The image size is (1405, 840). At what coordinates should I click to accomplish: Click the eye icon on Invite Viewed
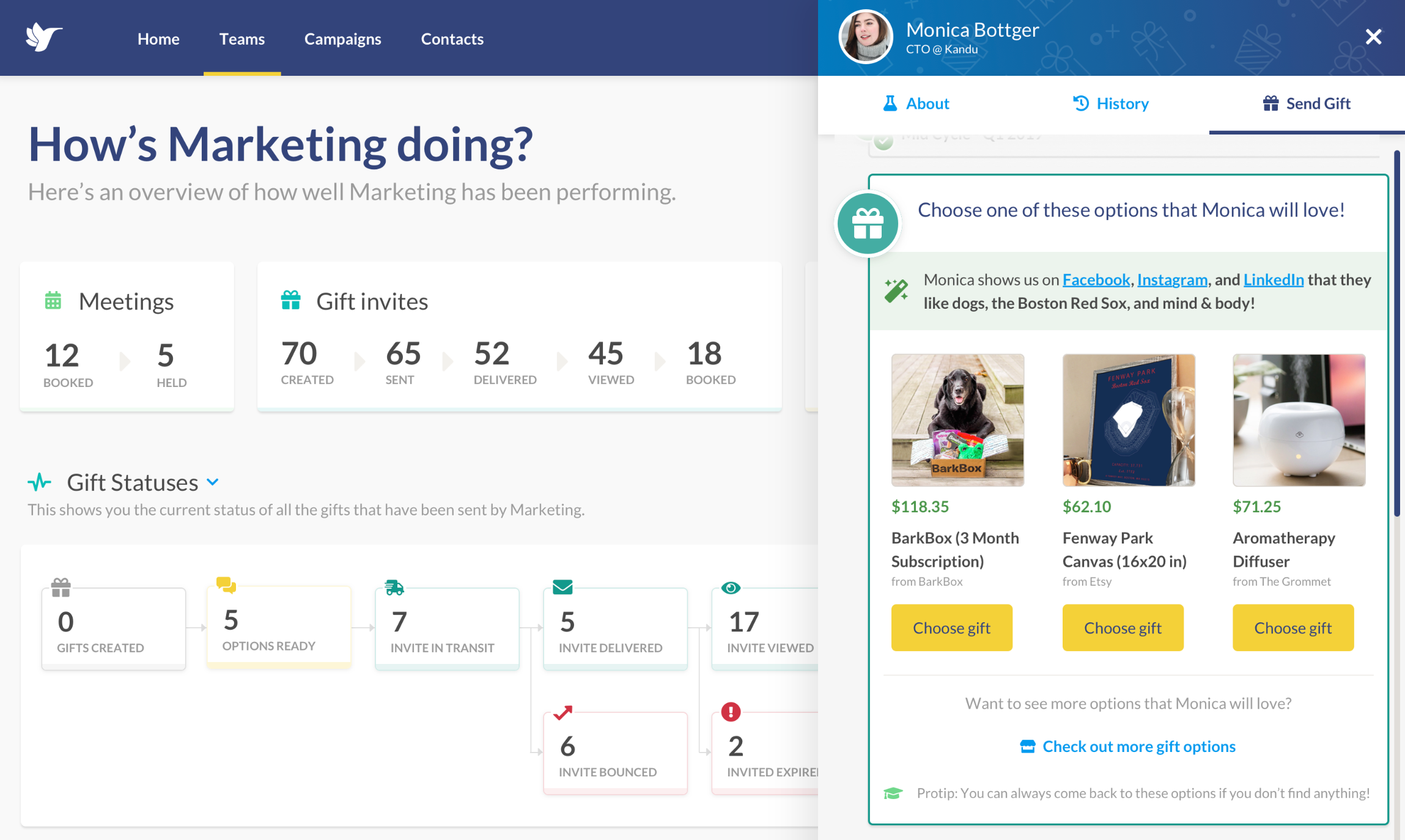pos(731,588)
